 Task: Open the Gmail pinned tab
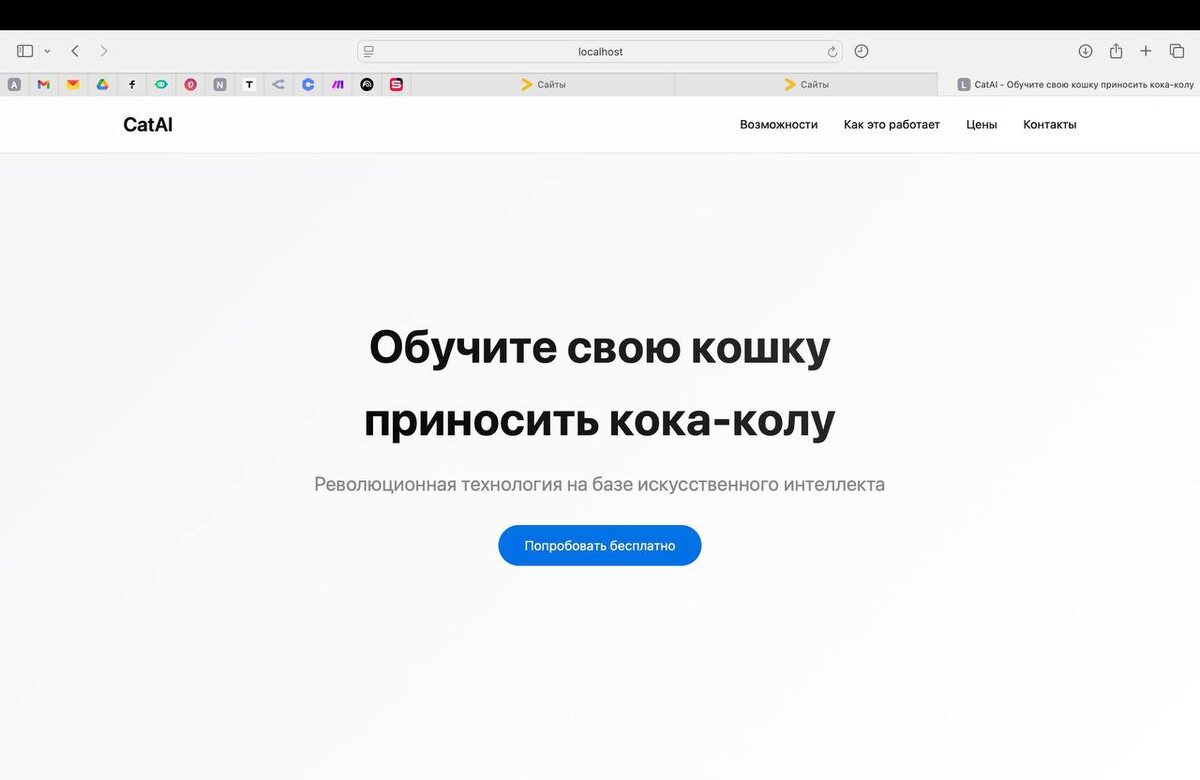[x=43, y=85]
